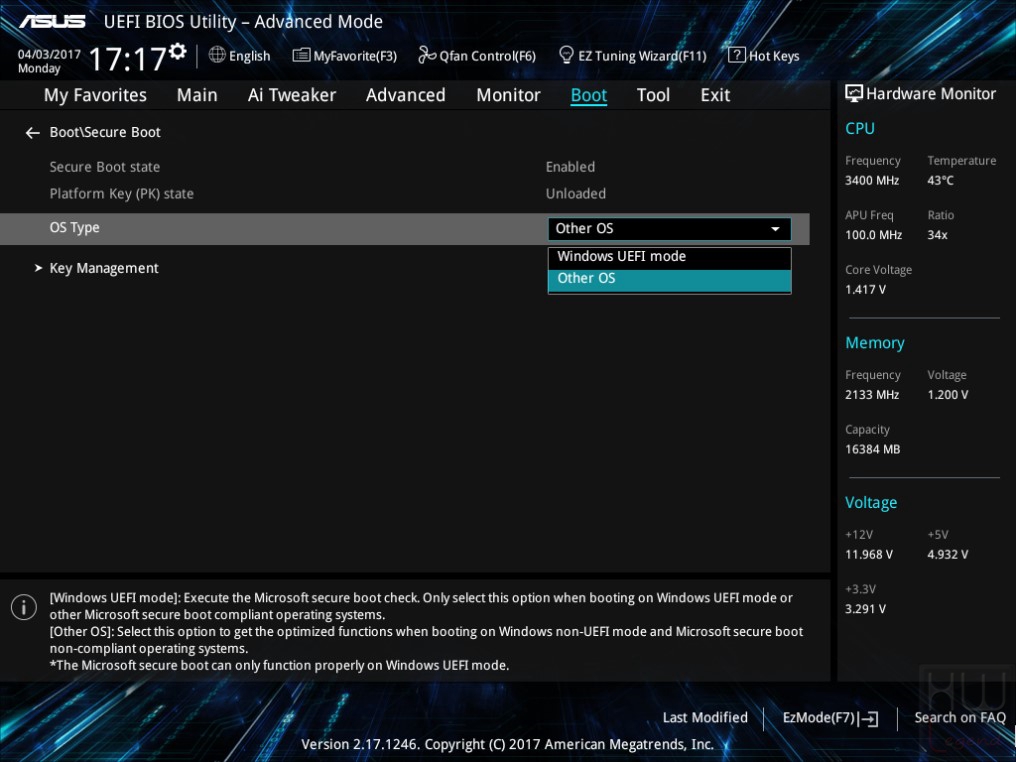The image size is (1016, 762).
Task: Show Hot Keys
Action: click(764, 56)
